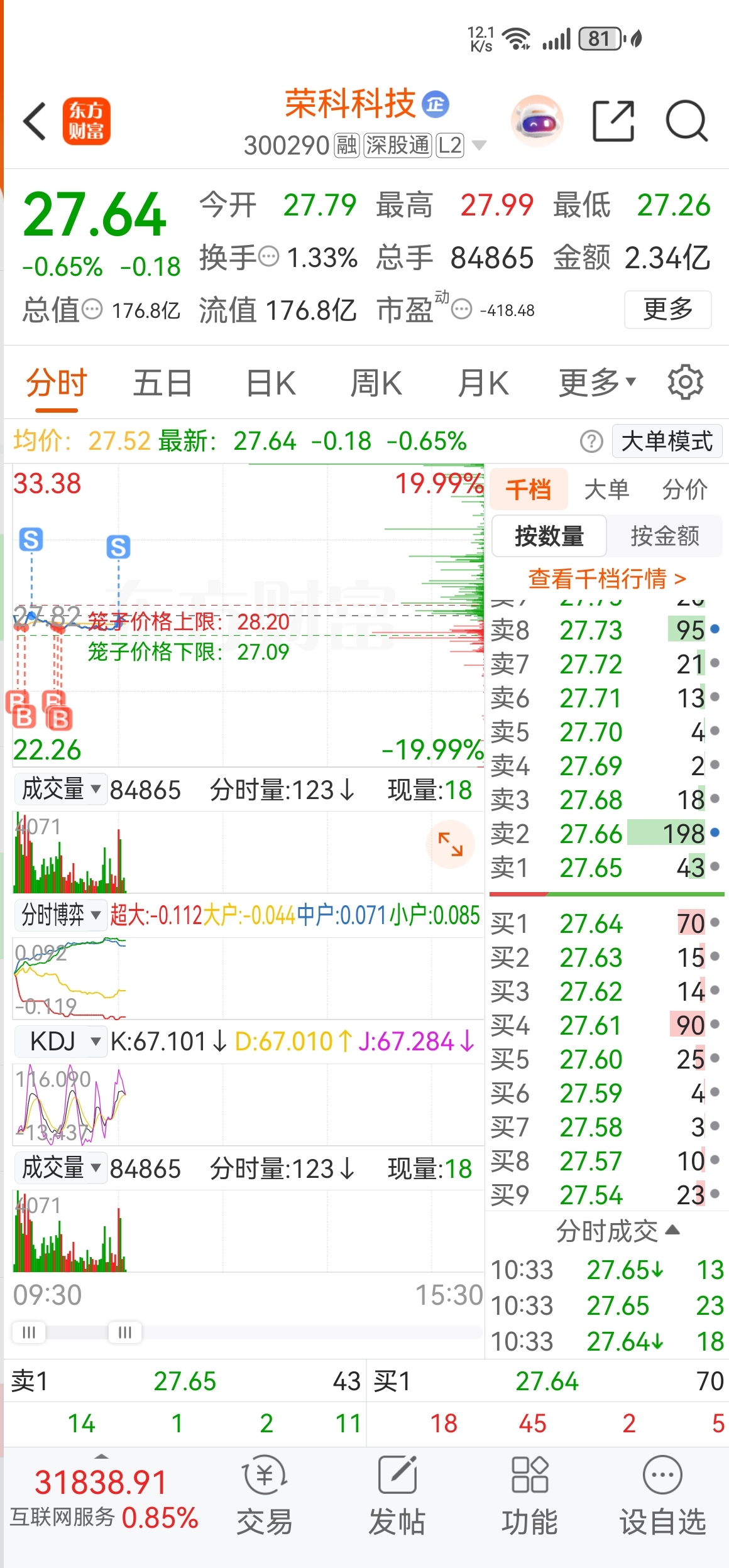Select 分价 tab
729x1568 pixels.
point(684,489)
